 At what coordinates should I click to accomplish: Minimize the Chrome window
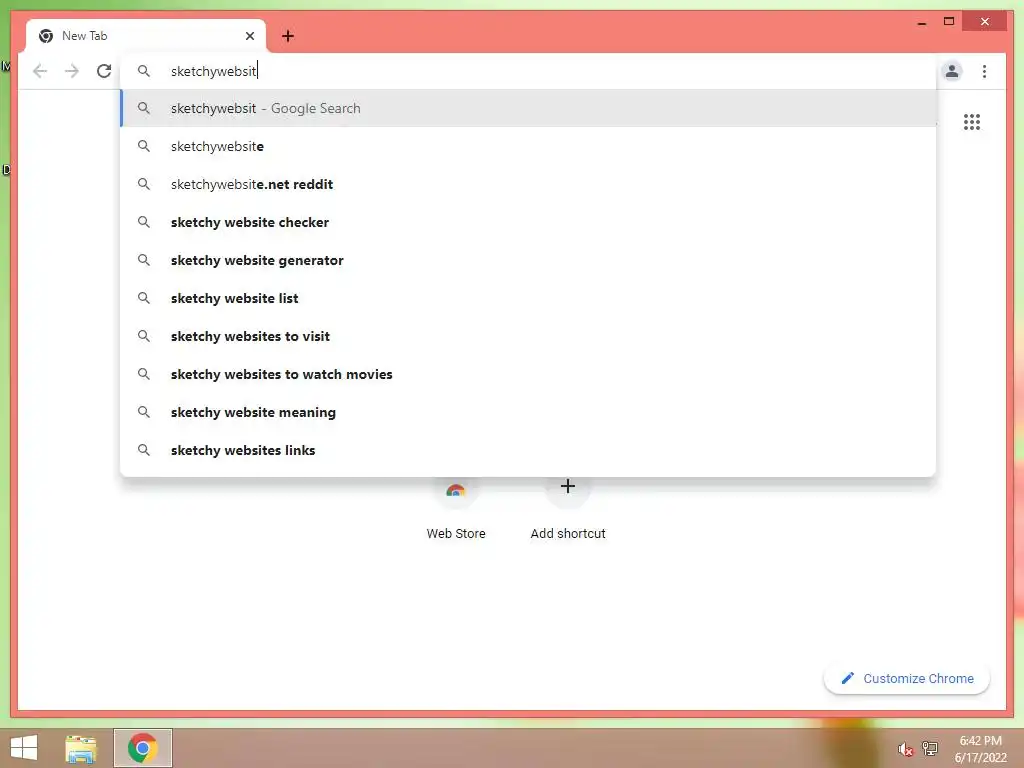[x=921, y=22]
